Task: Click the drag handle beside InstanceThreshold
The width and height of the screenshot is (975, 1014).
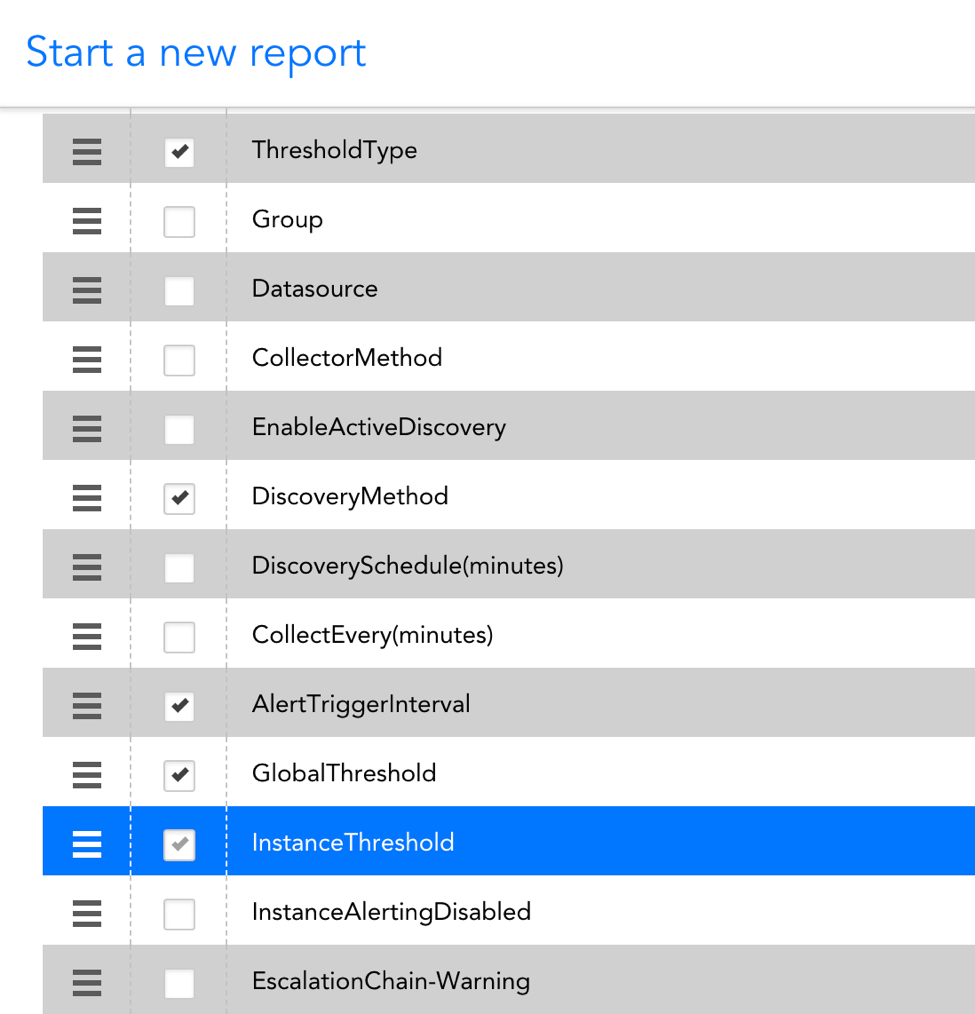Action: click(86, 843)
